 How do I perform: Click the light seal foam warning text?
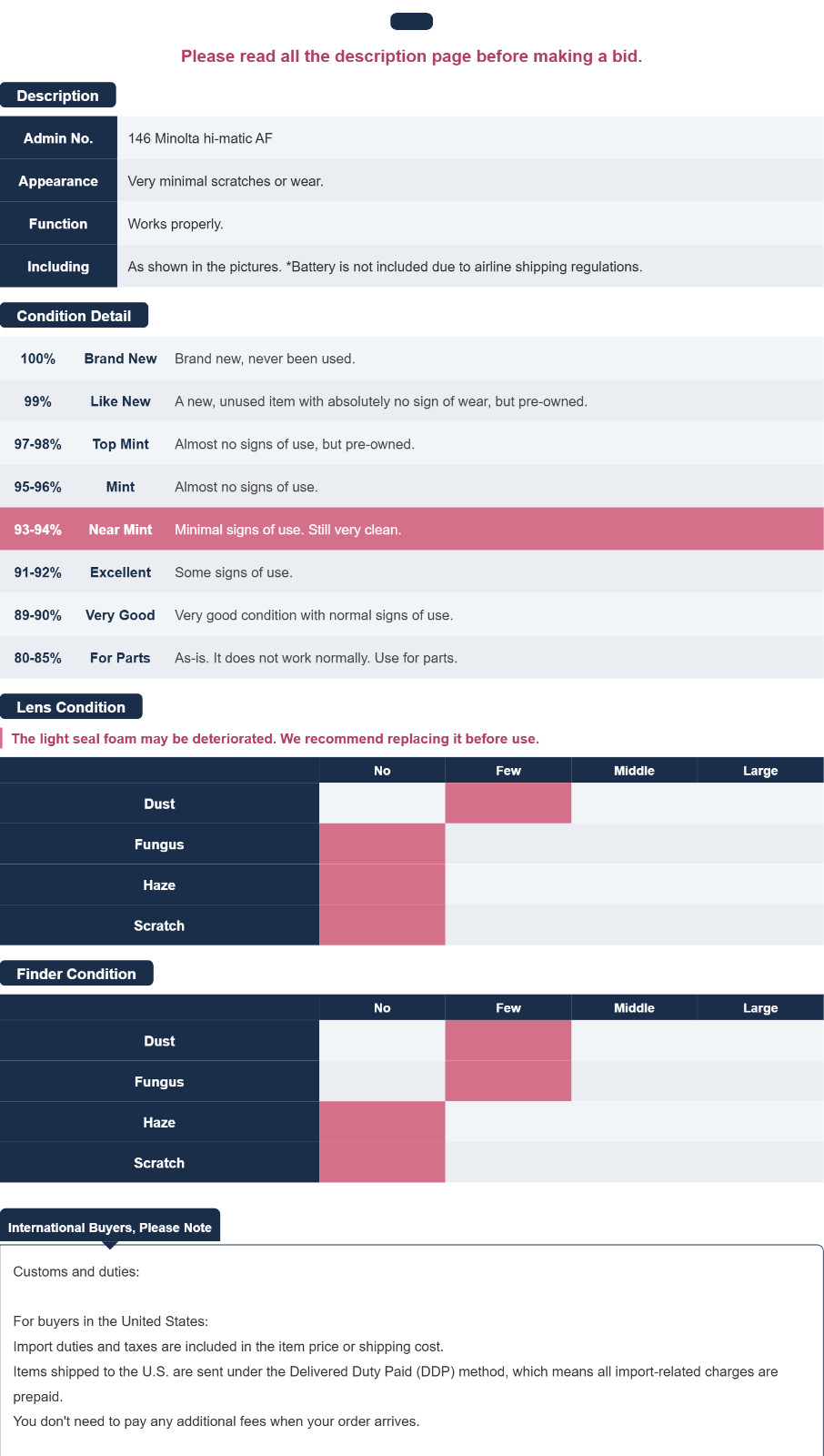(275, 739)
